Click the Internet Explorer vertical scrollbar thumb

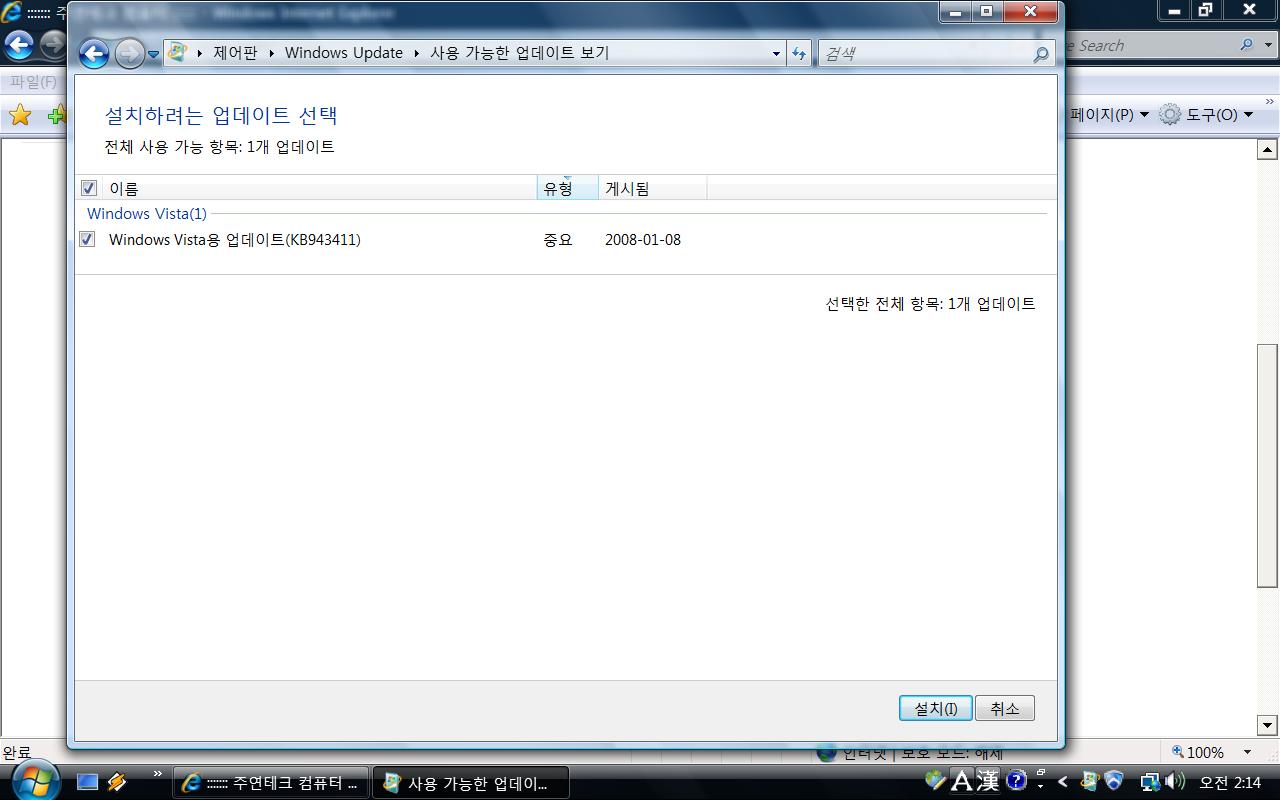click(1267, 465)
